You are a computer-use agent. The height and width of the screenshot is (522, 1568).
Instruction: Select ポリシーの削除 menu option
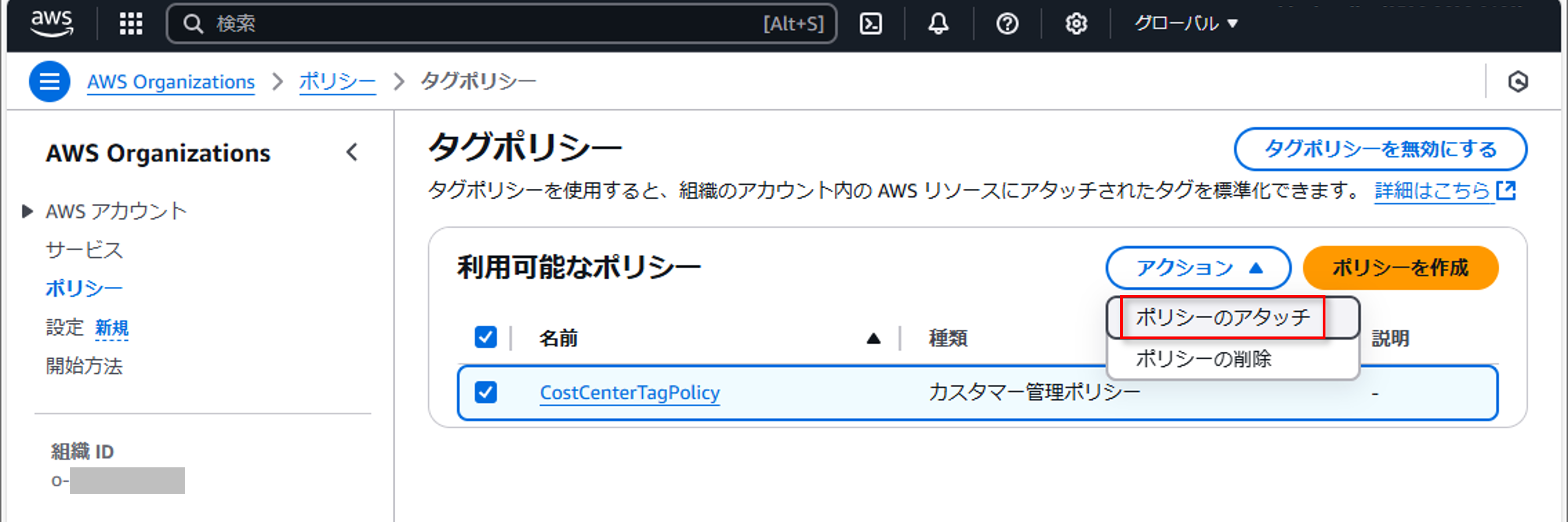coord(1203,359)
